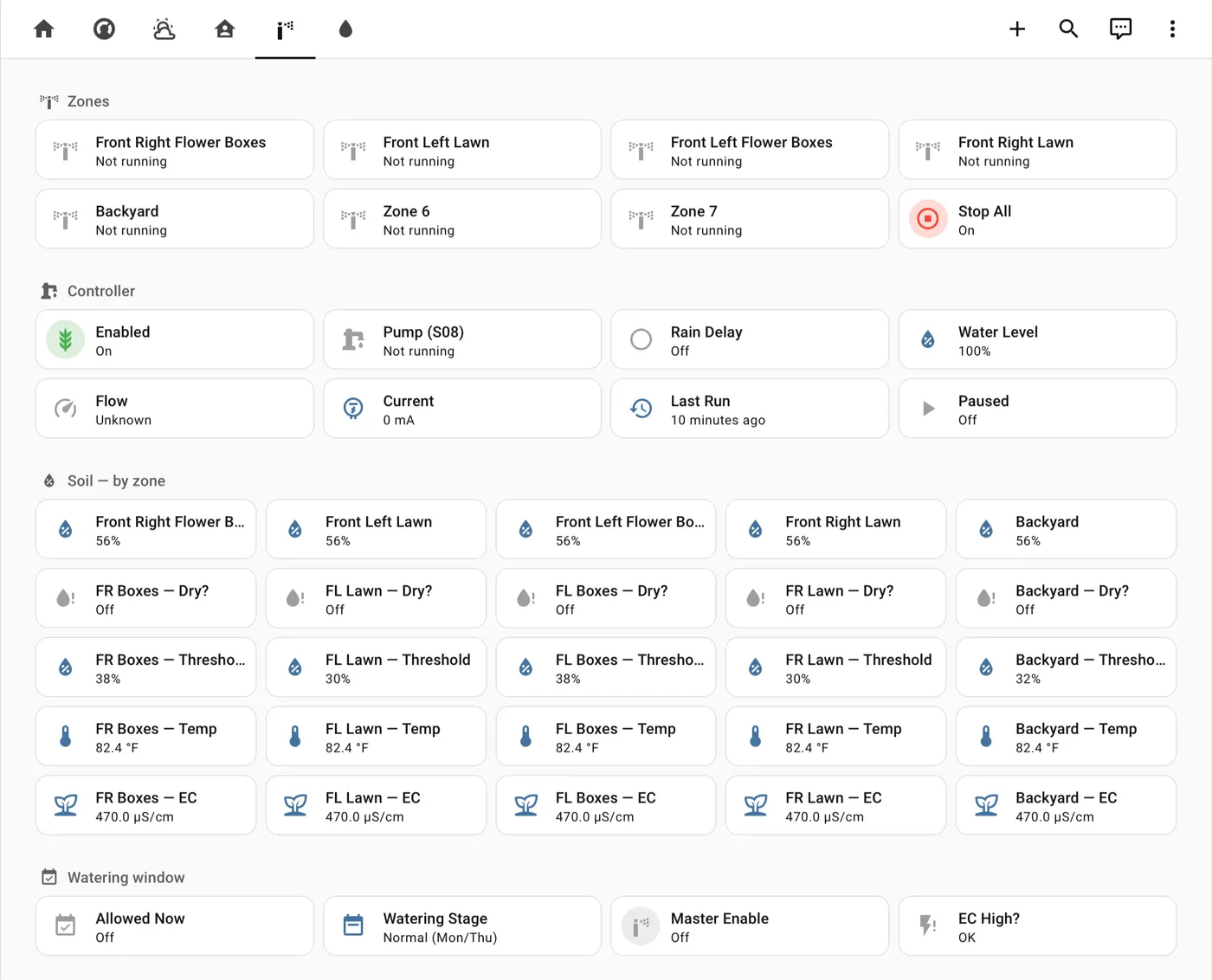This screenshot has width=1212, height=980.
Task: Open FL Lawn – Threshold setting card
Action: click(376, 667)
